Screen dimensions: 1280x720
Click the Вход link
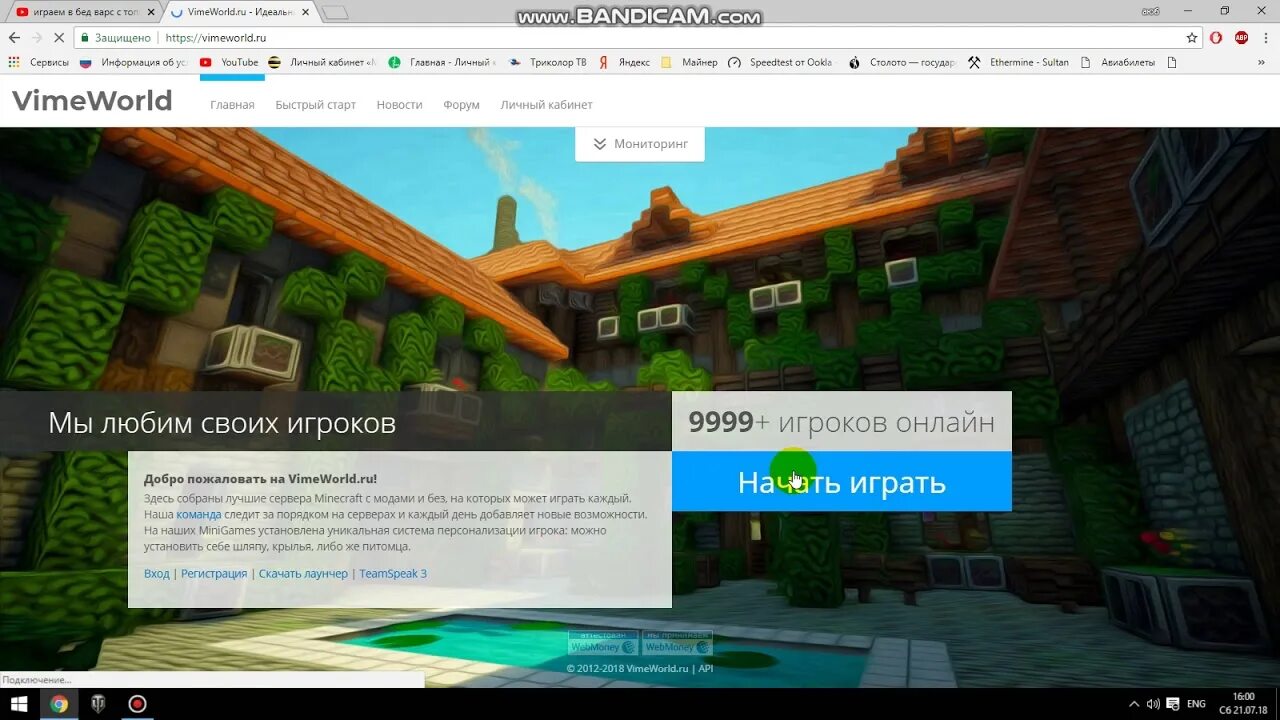click(156, 573)
